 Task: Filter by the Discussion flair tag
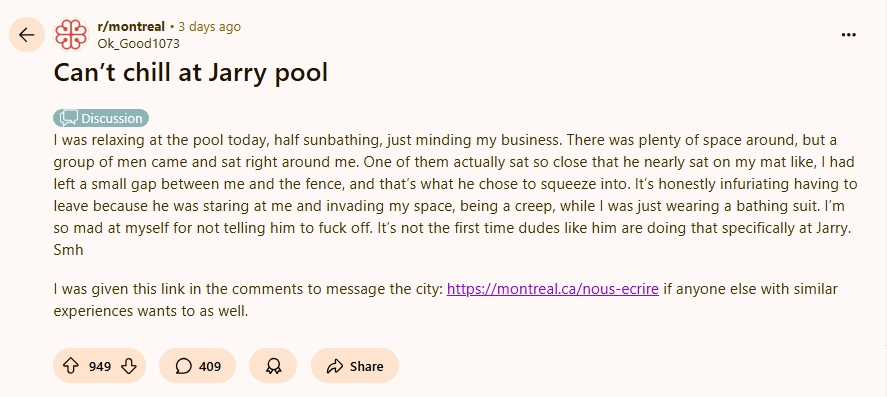tap(101, 118)
